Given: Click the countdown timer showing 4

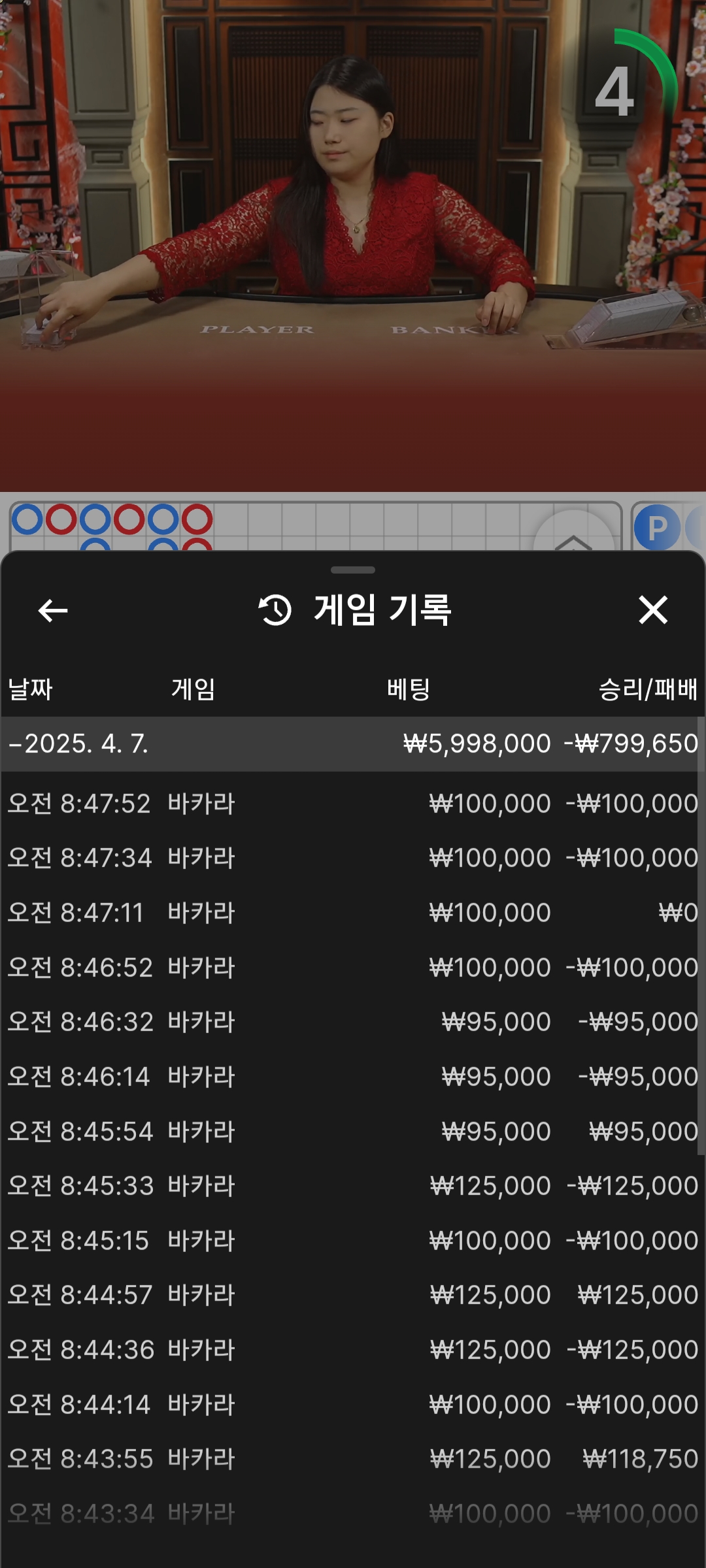Looking at the screenshot, I should [615, 91].
